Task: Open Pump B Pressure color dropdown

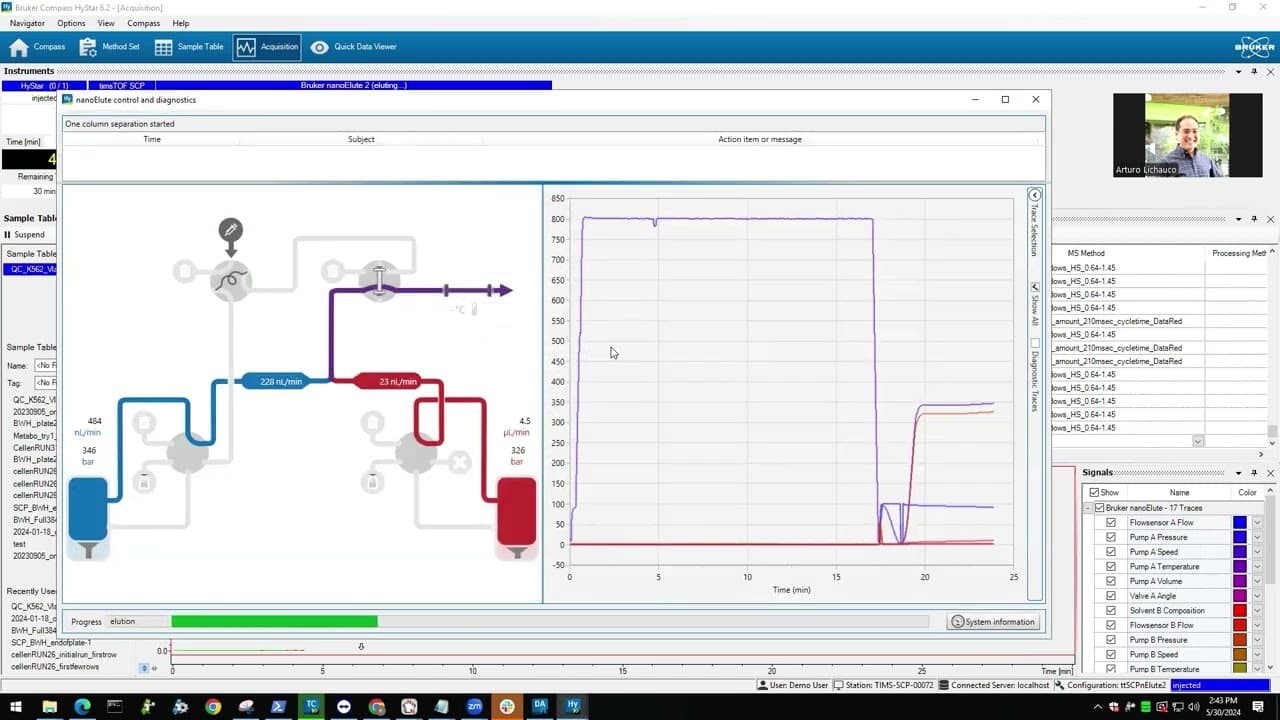Action: point(1257,640)
